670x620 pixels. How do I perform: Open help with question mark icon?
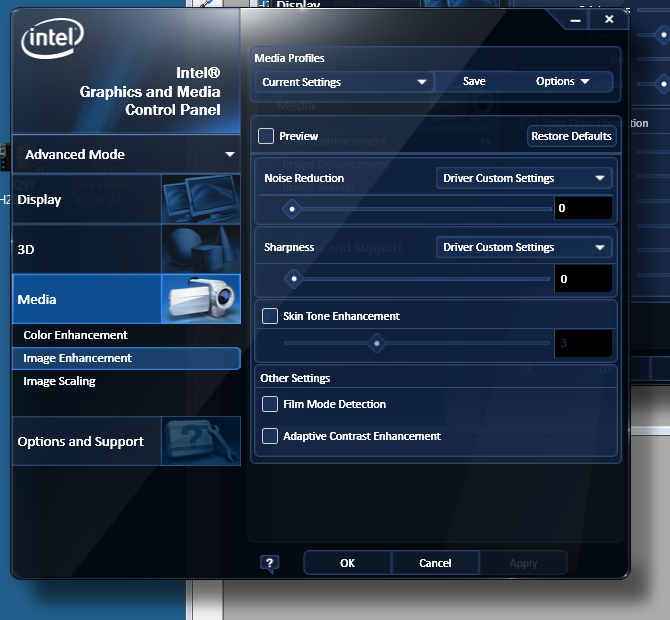[270, 564]
